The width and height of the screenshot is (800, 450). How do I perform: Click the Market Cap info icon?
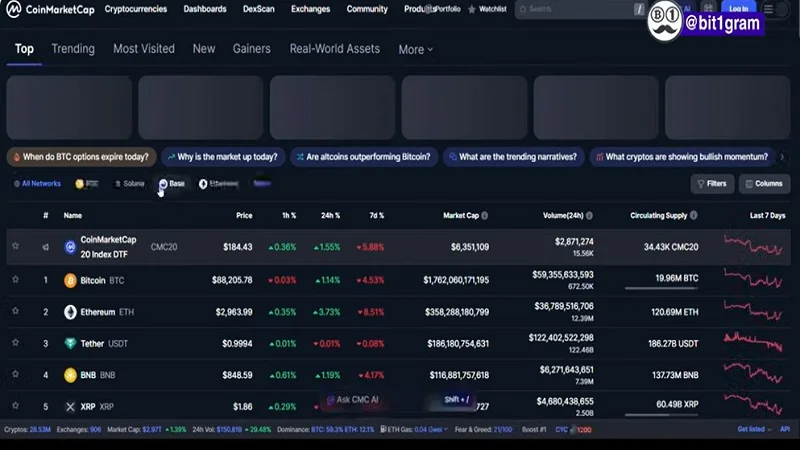pyautogui.click(x=486, y=215)
